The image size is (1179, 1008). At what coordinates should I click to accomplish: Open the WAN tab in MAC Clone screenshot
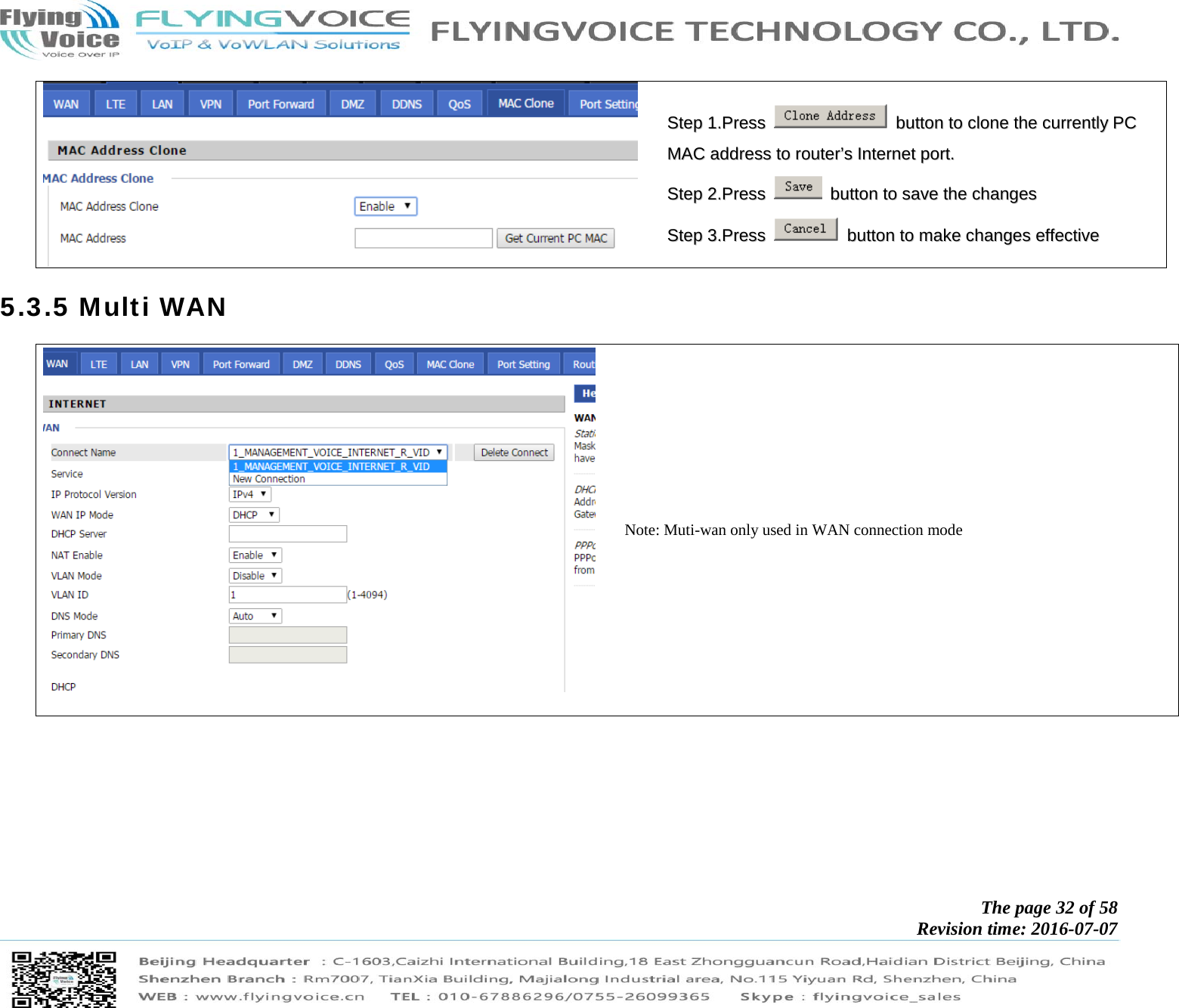click(67, 104)
